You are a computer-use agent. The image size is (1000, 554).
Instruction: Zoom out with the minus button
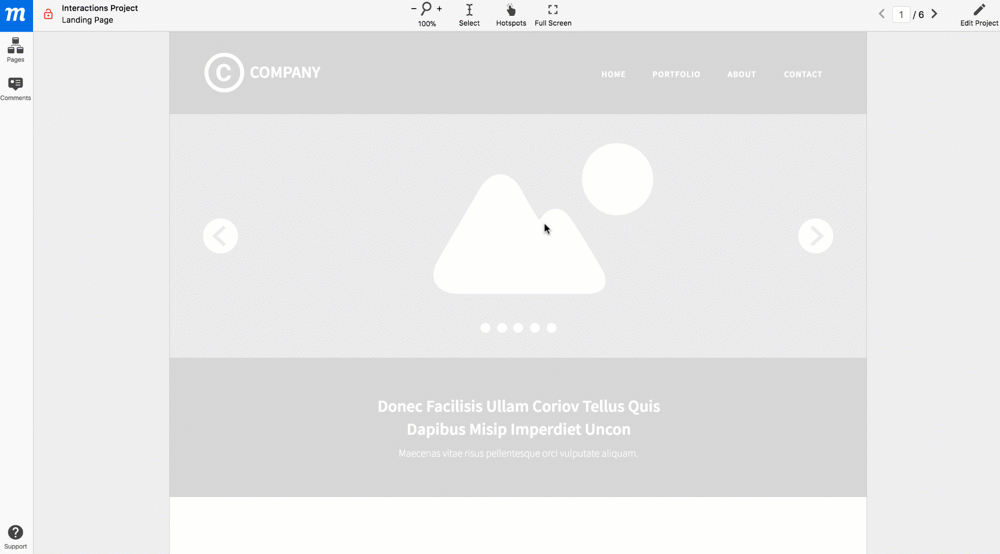pos(414,9)
